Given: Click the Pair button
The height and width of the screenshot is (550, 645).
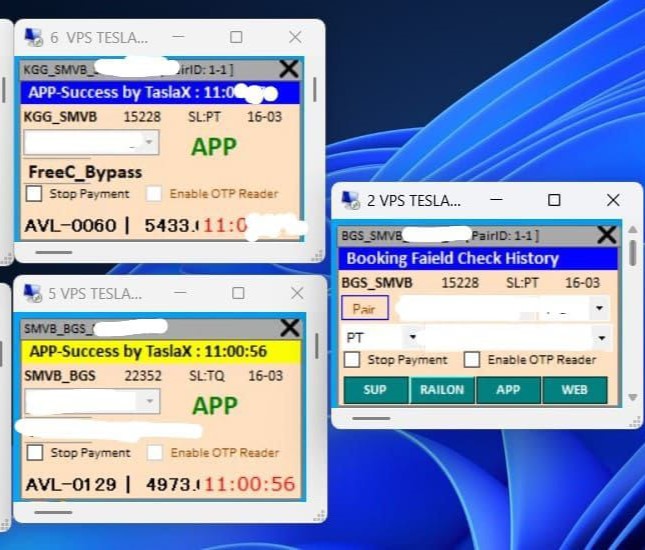Looking at the screenshot, I should click(364, 309).
